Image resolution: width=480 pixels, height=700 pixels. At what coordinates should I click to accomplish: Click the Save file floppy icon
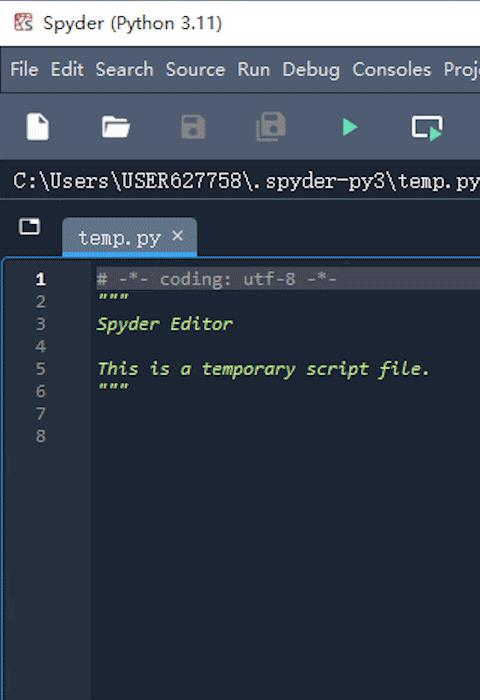(193, 127)
